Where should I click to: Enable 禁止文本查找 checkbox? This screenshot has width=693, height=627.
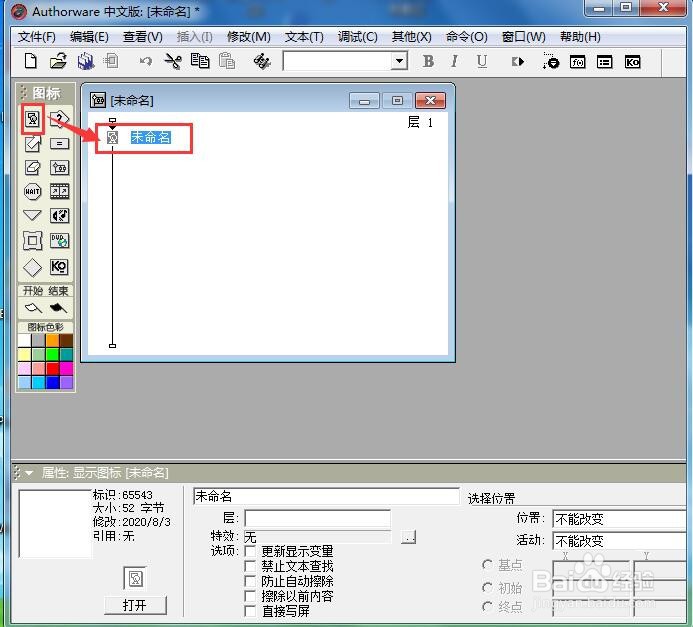pos(250,566)
